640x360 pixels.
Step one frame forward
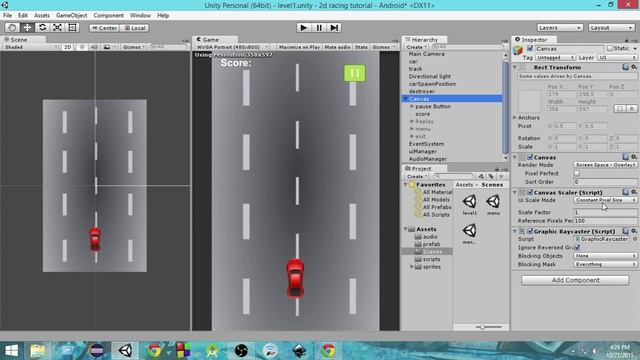point(334,28)
